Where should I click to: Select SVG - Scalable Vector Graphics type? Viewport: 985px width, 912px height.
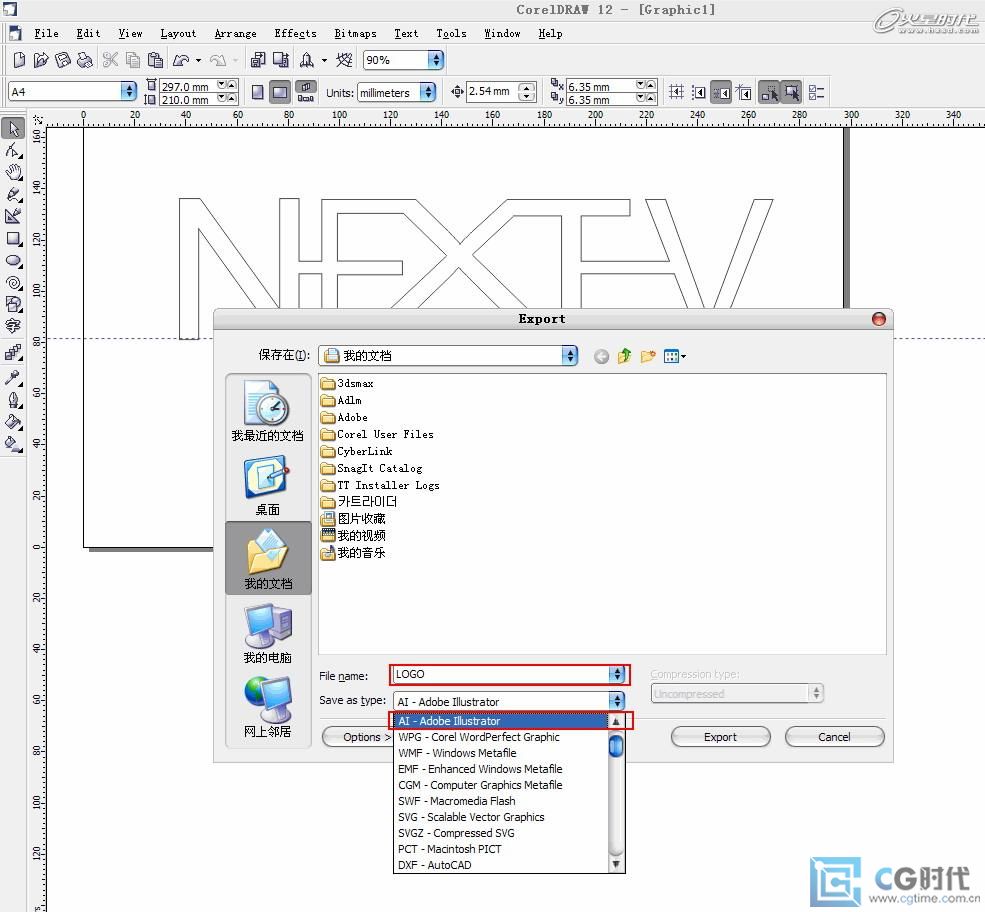[x=501, y=817]
